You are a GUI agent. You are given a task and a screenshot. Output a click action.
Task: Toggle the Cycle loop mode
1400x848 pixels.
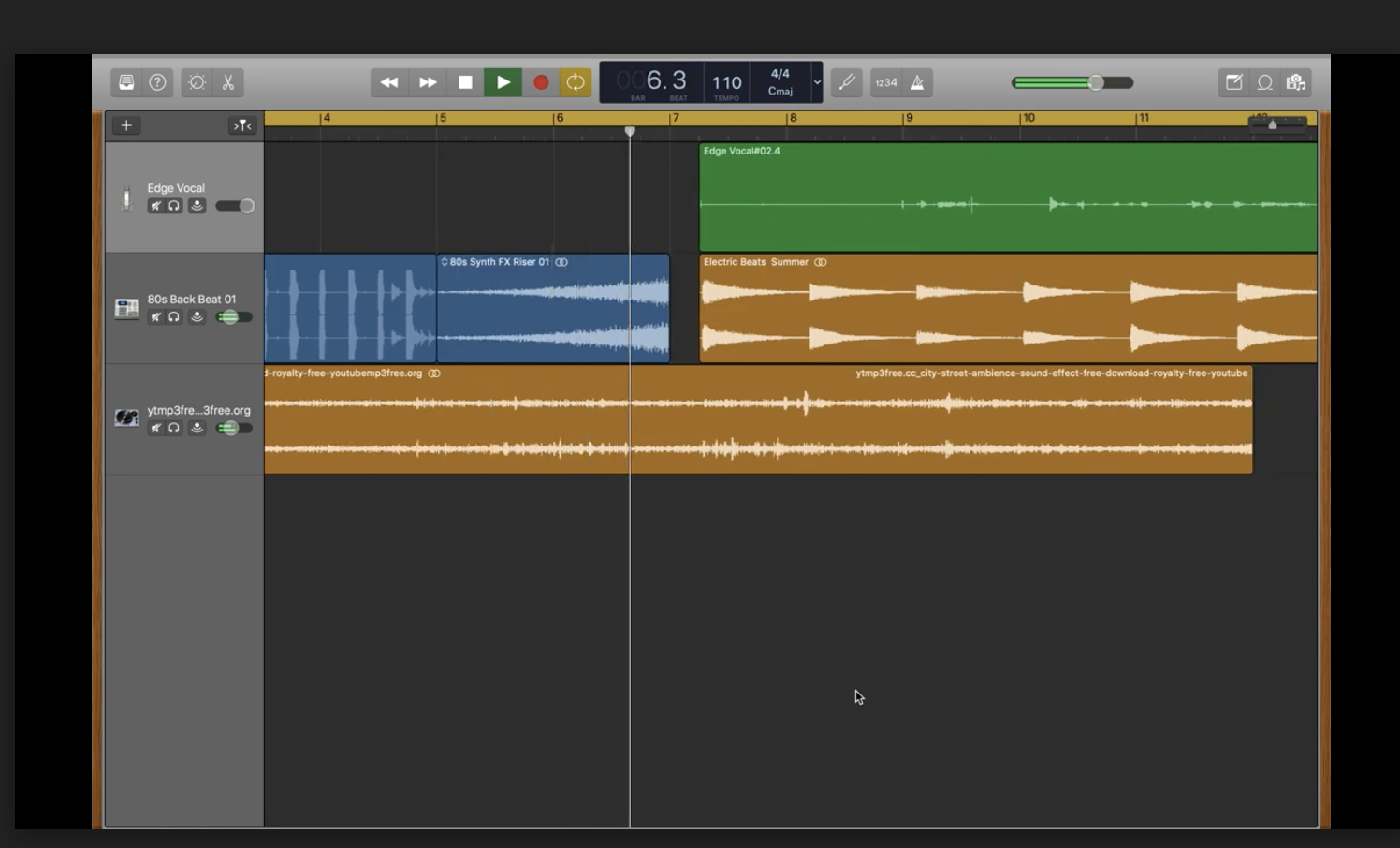pos(576,82)
